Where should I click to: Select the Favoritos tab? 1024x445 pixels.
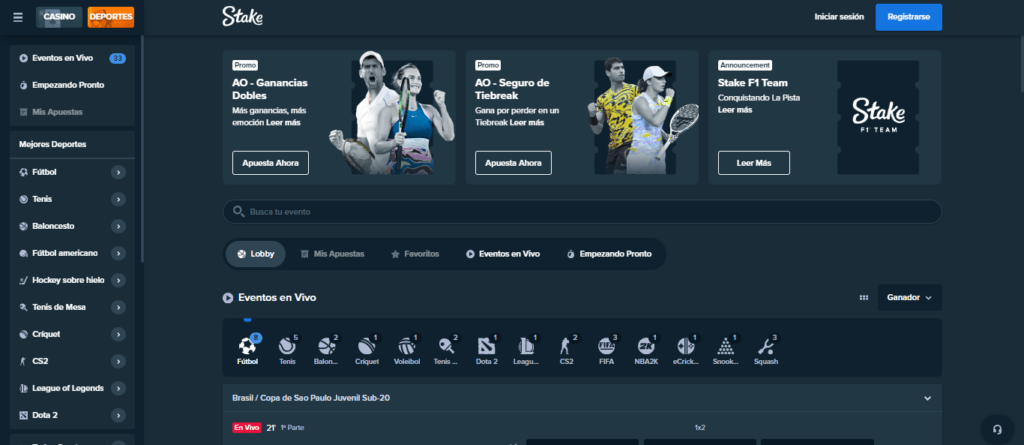point(415,254)
